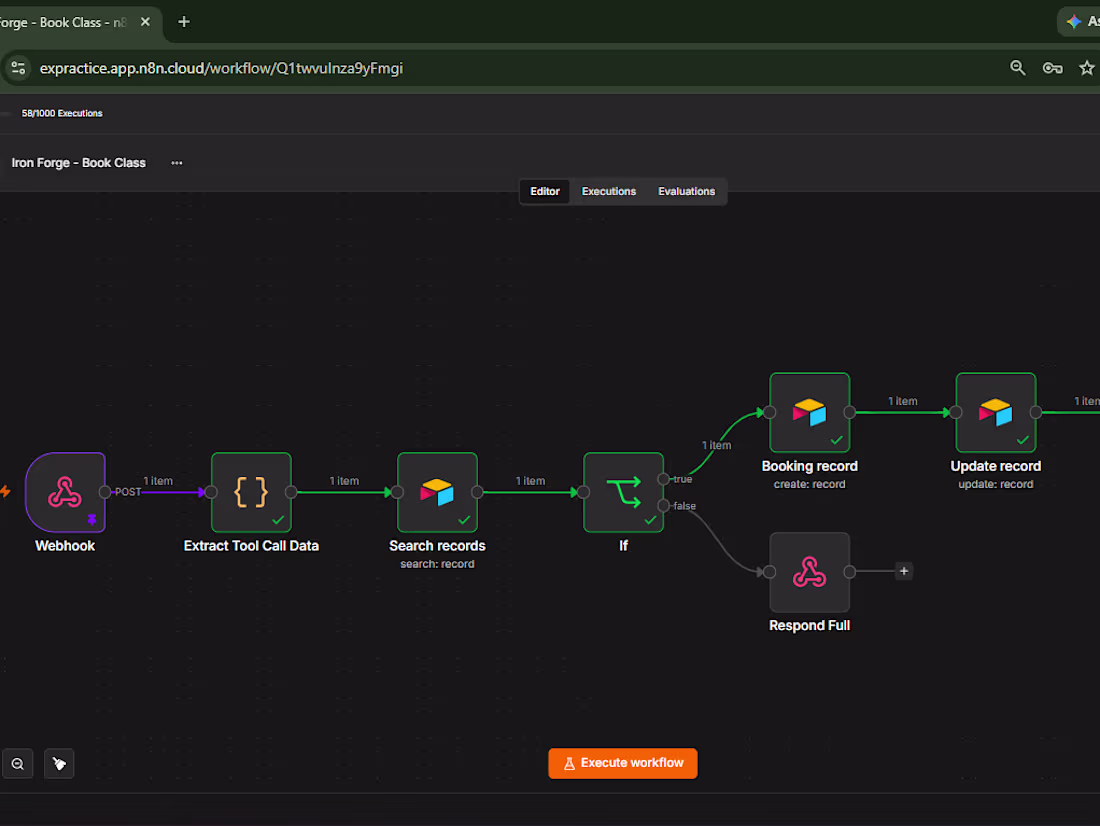
Task: Click the browser address bar URL
Action: [x=221, y=68]
